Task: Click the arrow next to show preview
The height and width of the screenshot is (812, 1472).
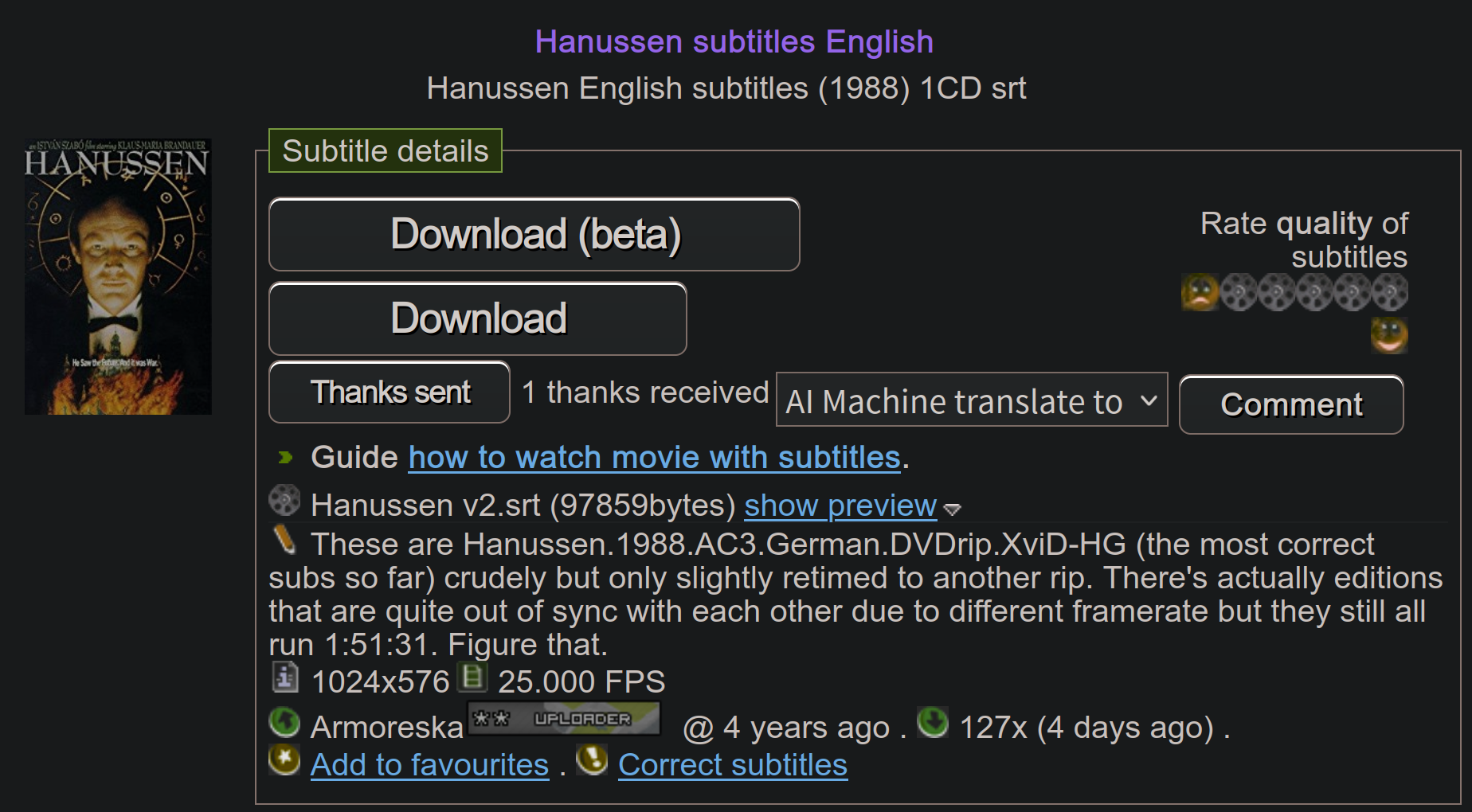Action: pyautogui.click(x=953, y=509)
